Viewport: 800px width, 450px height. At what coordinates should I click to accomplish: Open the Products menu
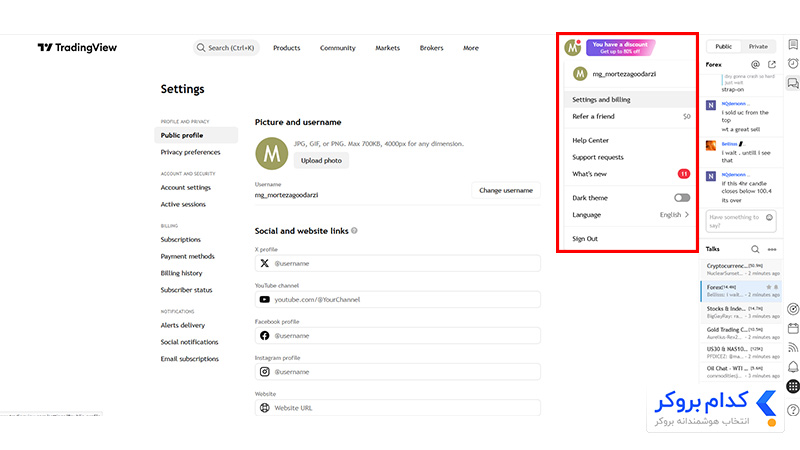click(286, 48)
